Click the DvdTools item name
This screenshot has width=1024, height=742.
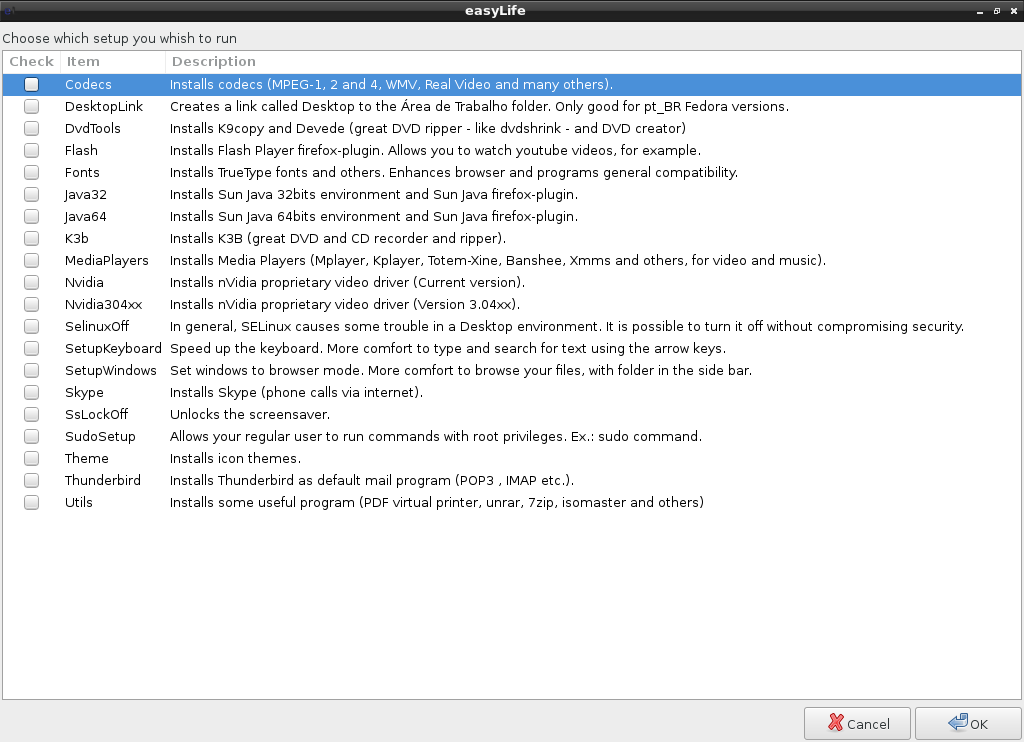point(93,129)
